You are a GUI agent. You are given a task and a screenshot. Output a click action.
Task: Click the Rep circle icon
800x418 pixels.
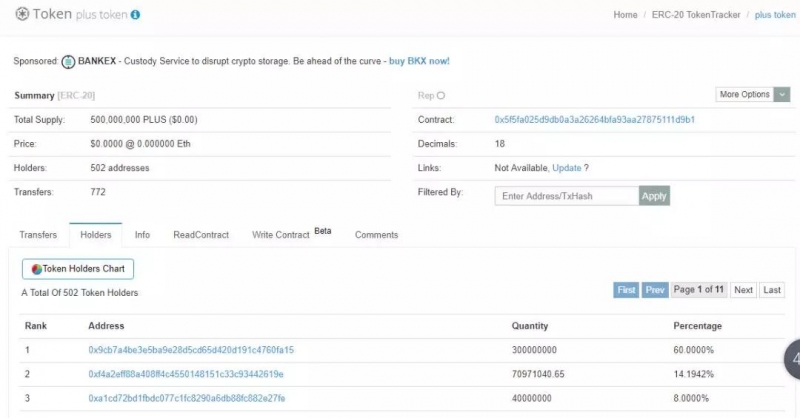(x=441, y=96)
